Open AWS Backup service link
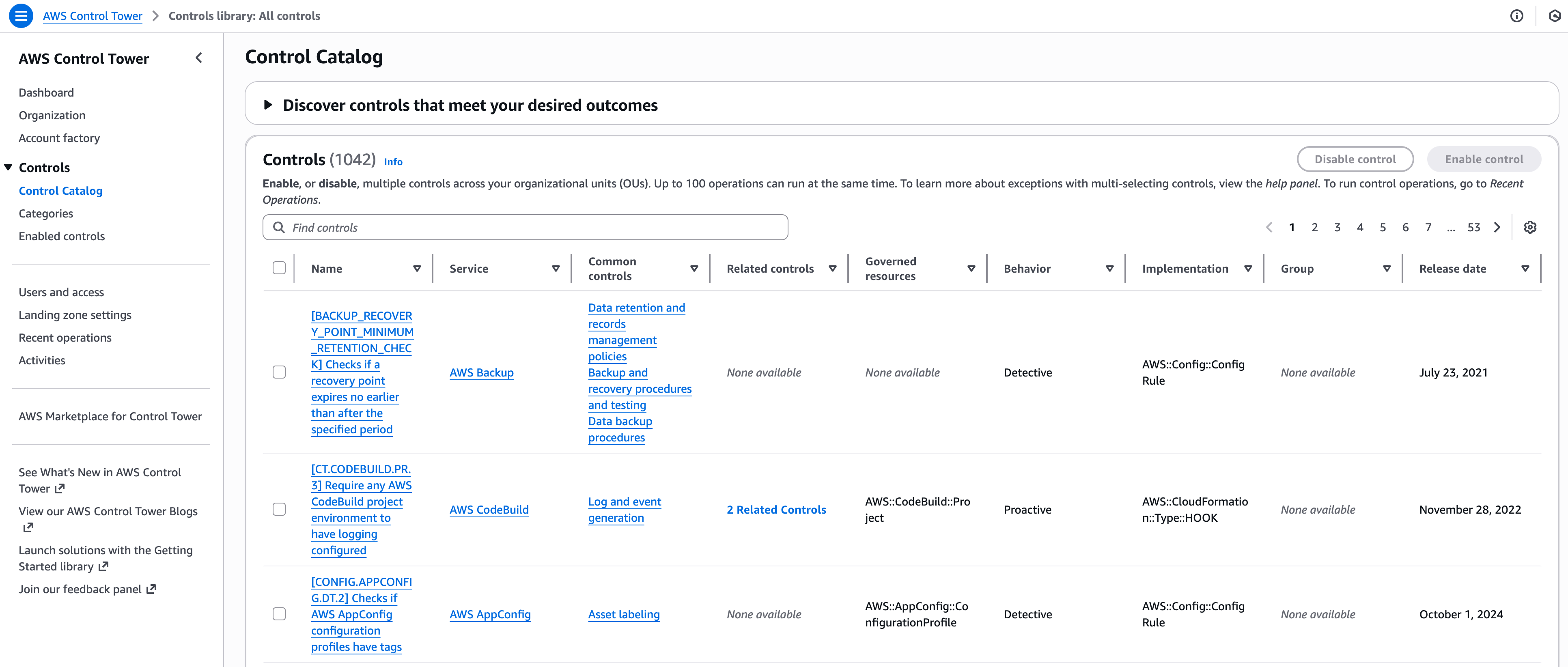1568x667 pixels. (481, 372)
